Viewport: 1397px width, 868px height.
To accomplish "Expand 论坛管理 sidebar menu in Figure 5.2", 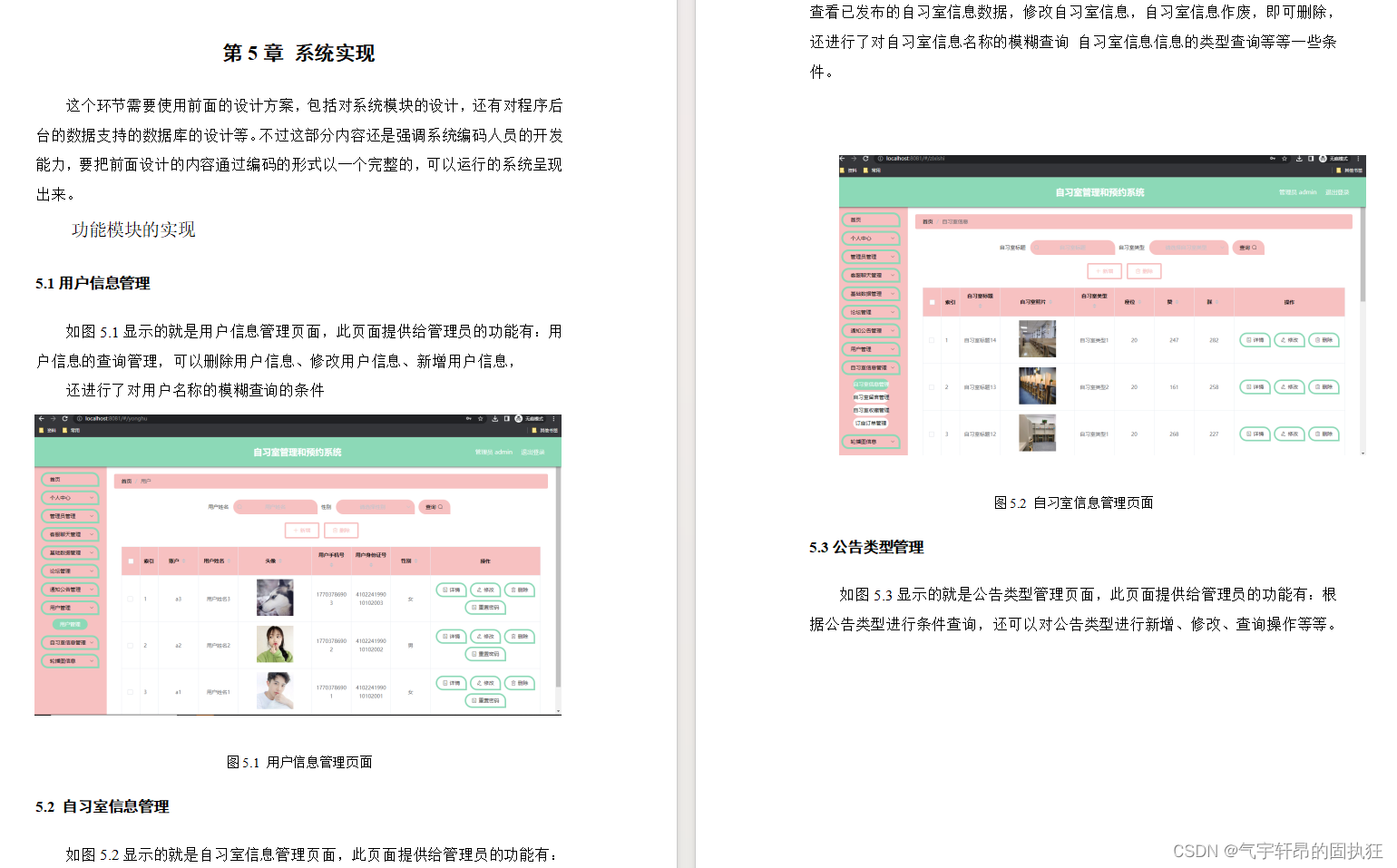I will point(870,312).
